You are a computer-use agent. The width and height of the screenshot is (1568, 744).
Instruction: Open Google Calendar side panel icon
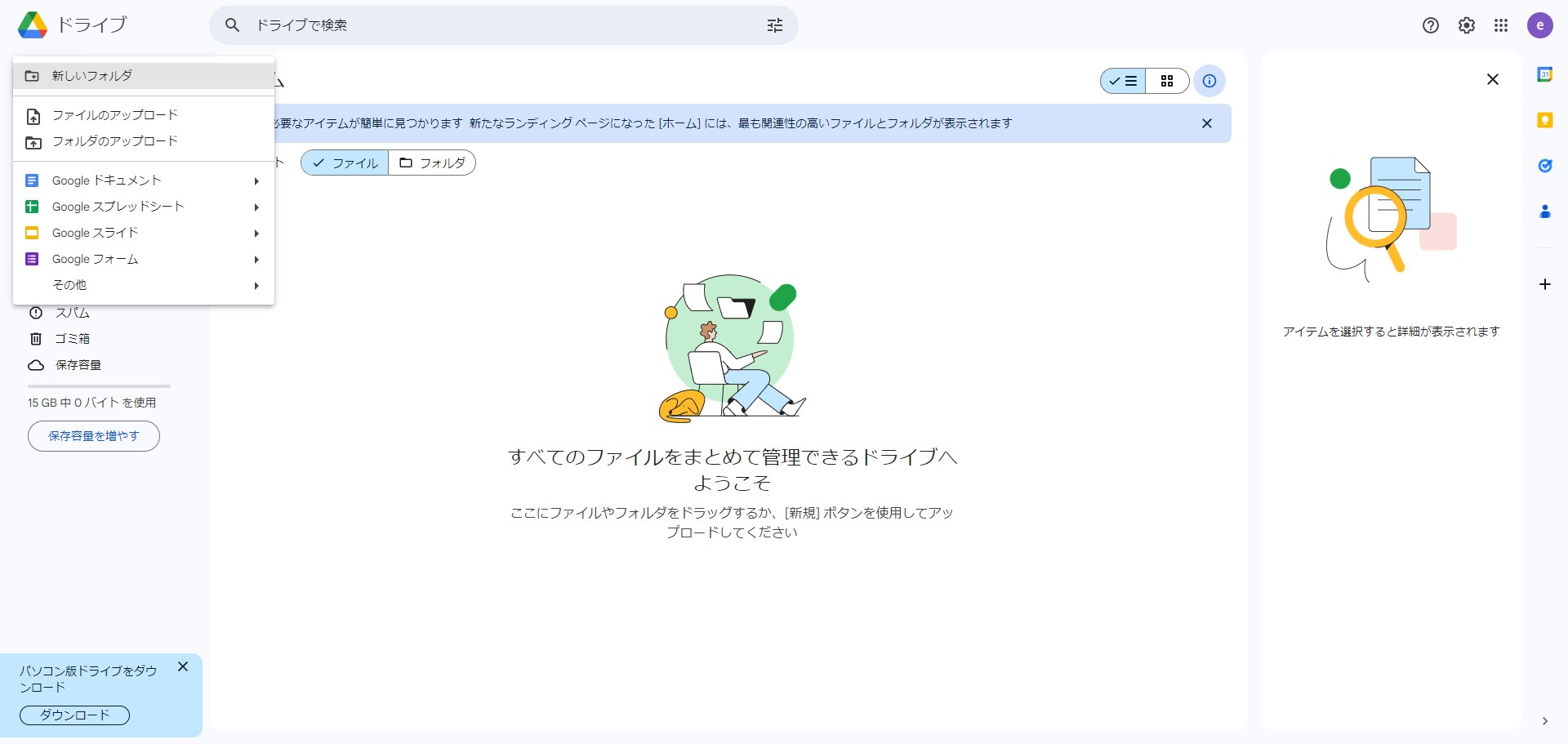(x=1545, y=74)
